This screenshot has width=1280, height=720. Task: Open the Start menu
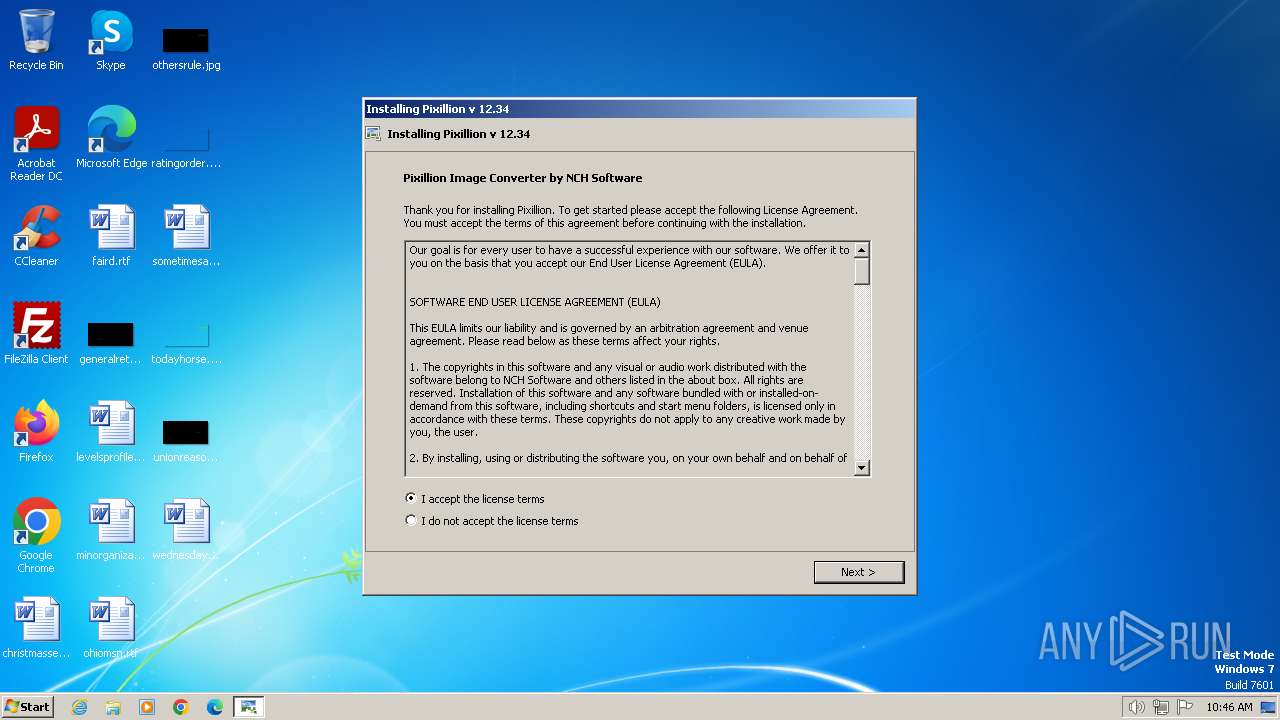(x=27, y=706)
